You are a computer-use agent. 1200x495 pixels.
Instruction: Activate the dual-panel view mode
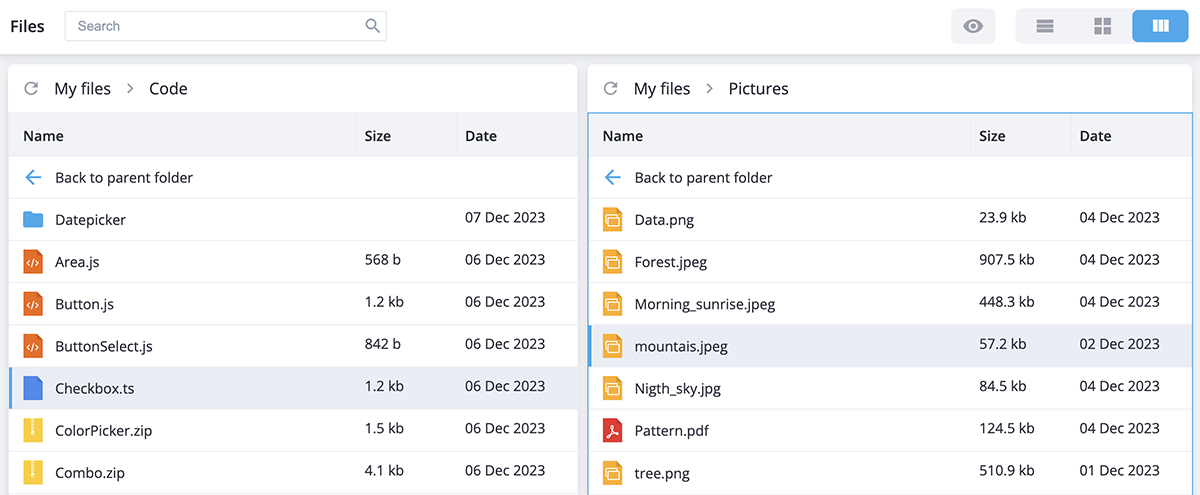click(x=1160, y=26)
